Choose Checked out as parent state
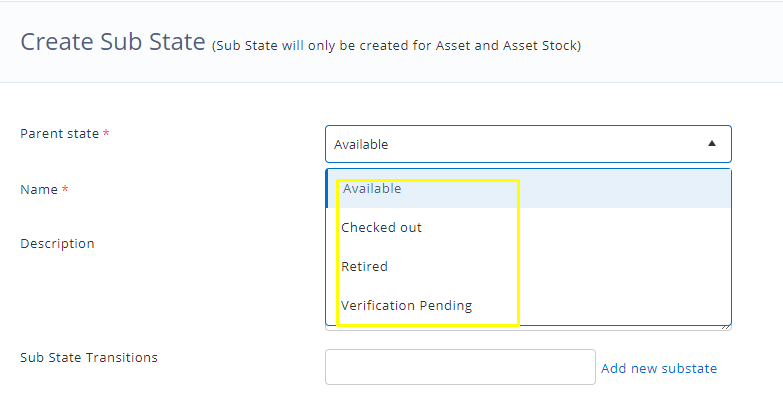Viewport: 783px width, 400px height. pyautogui.click(x=382, y=228)
